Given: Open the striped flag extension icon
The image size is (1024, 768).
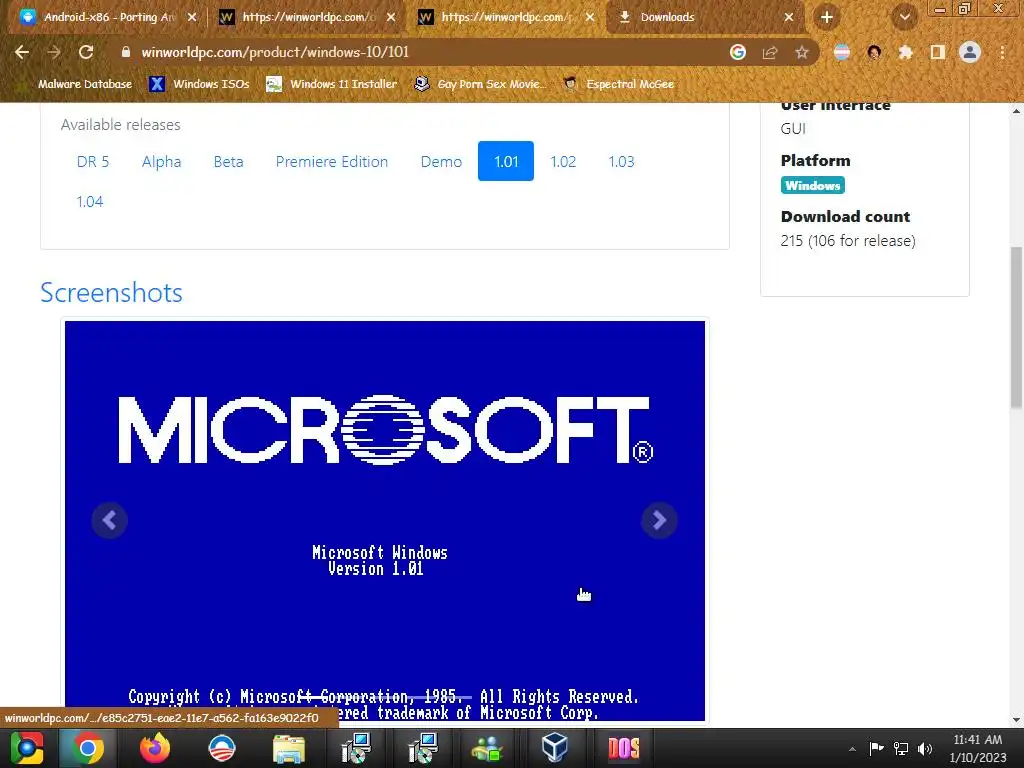Looking at the screenshot, I should click(842, 52).
